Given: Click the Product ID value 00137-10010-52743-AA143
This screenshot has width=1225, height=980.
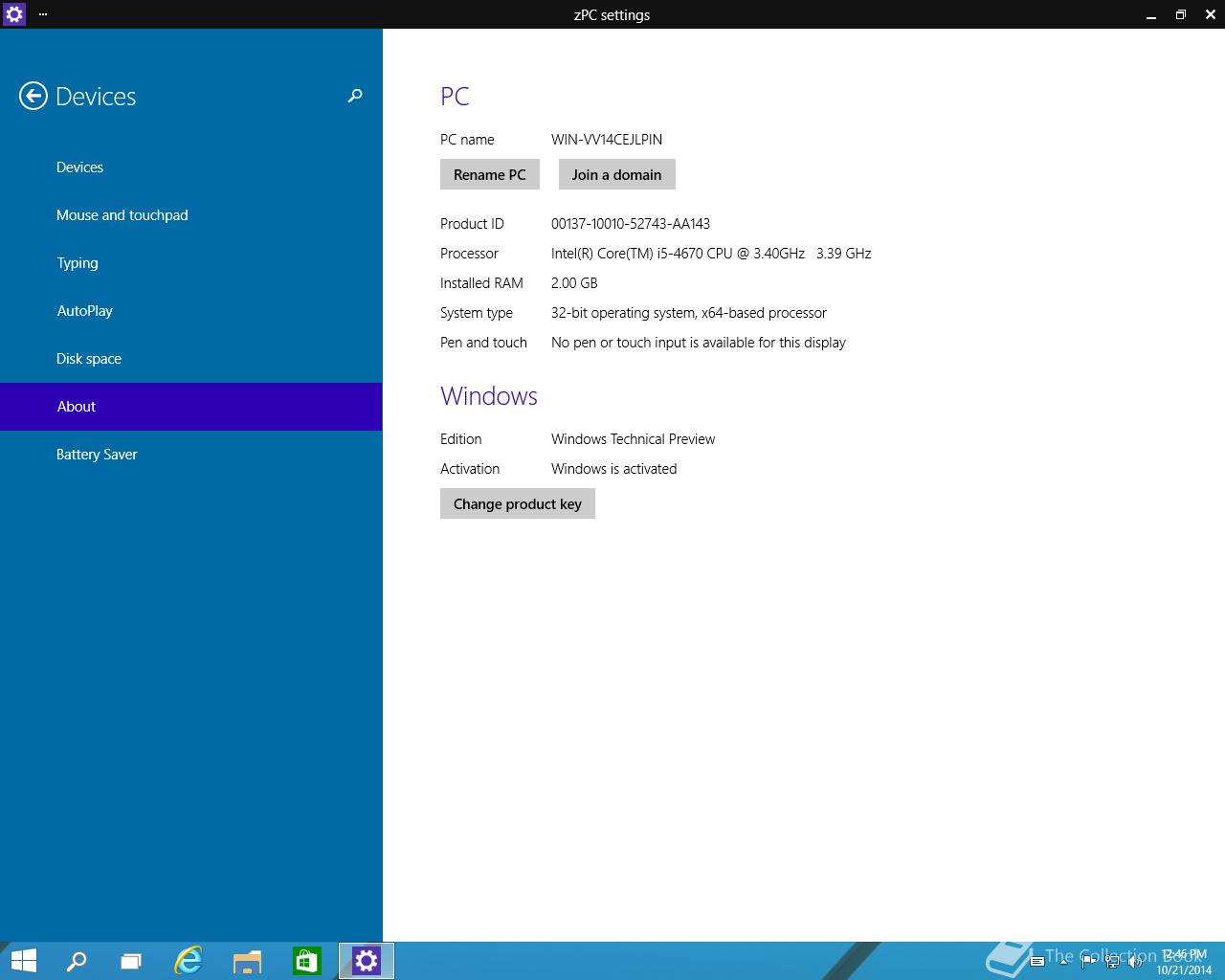Looking at the screenshot, I should [631, 224].
